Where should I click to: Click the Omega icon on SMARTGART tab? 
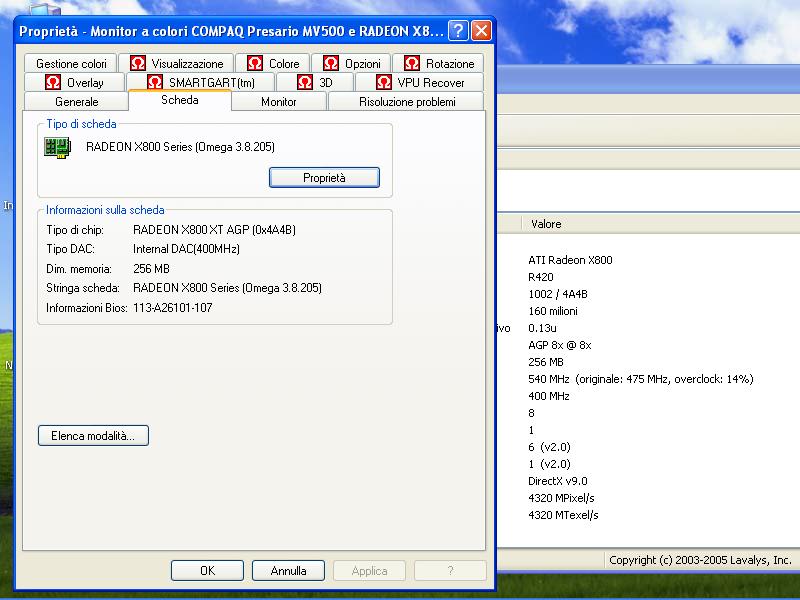coord(155,82)
